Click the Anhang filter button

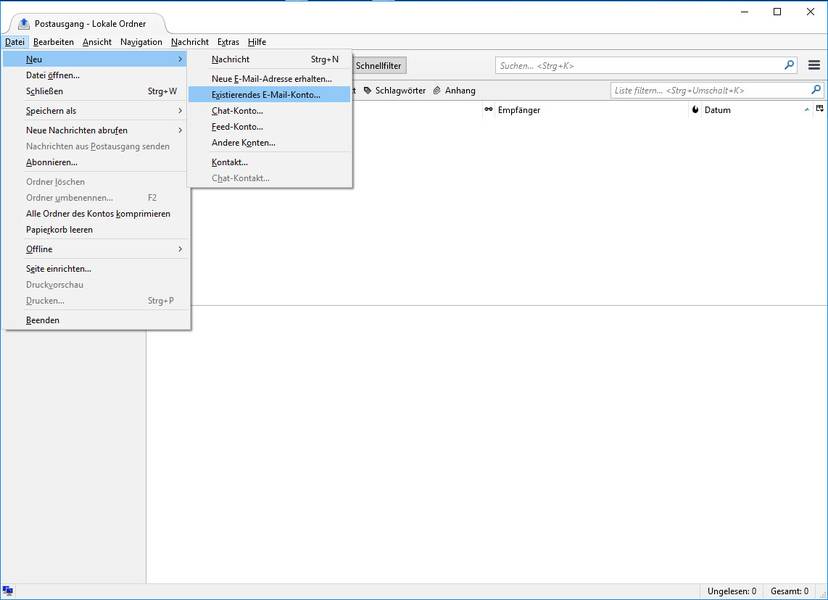coord(454,90)
